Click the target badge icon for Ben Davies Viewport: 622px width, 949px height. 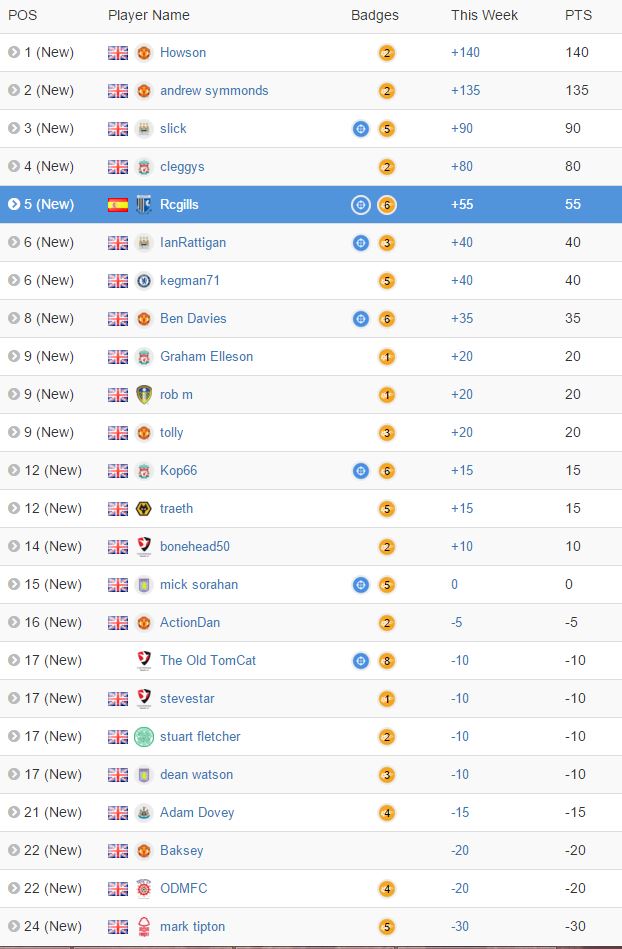[361, 318]
